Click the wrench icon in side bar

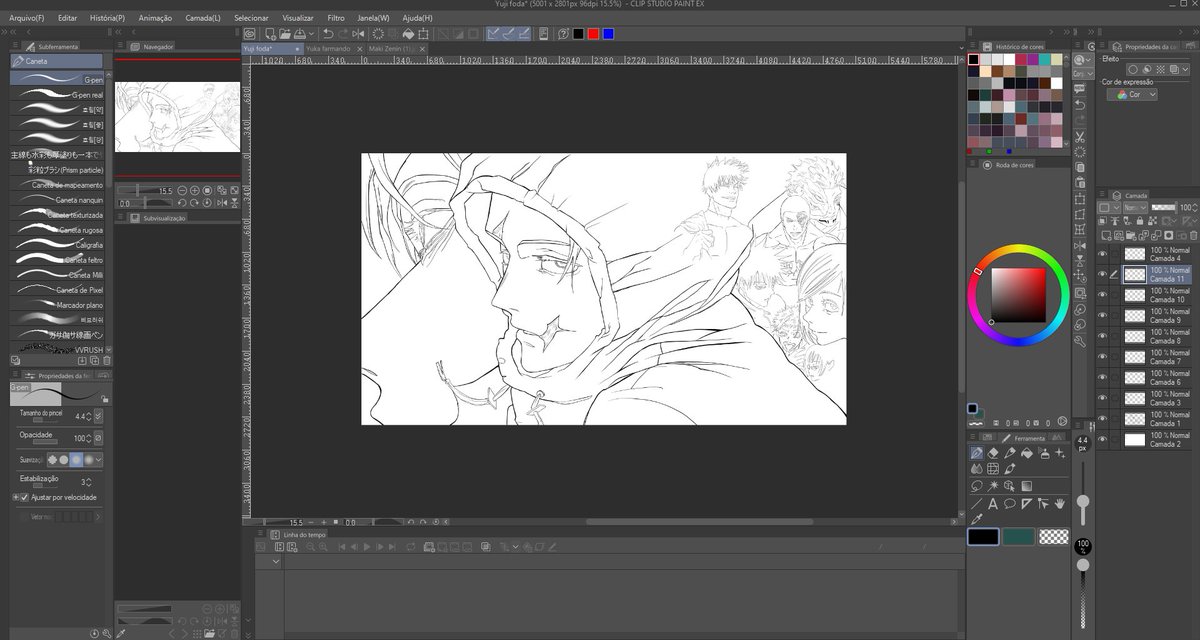tap(1080, 341)
